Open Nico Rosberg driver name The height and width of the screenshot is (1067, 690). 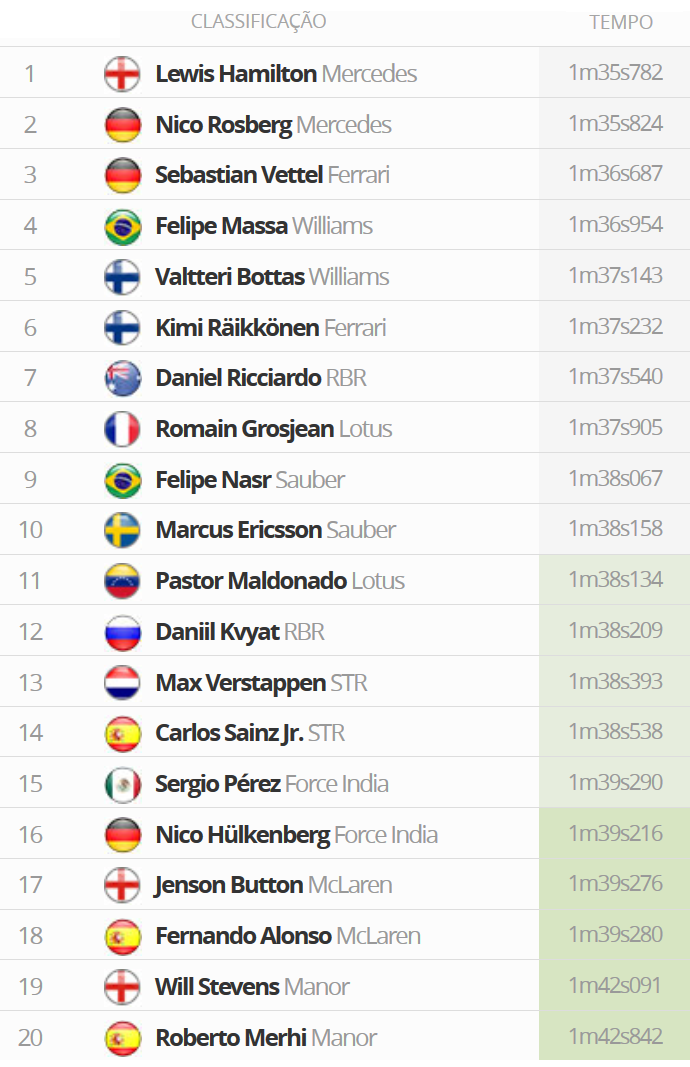pos(224,125)
